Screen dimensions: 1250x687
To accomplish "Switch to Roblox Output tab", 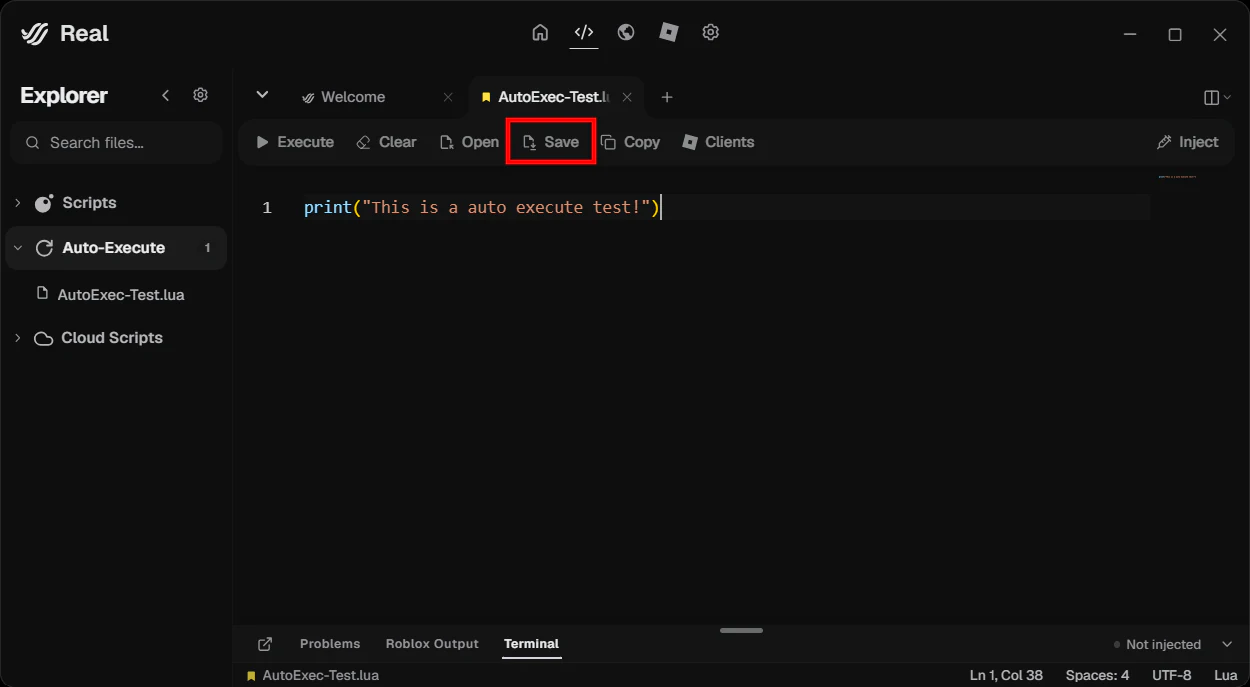I will coord(432,644).
